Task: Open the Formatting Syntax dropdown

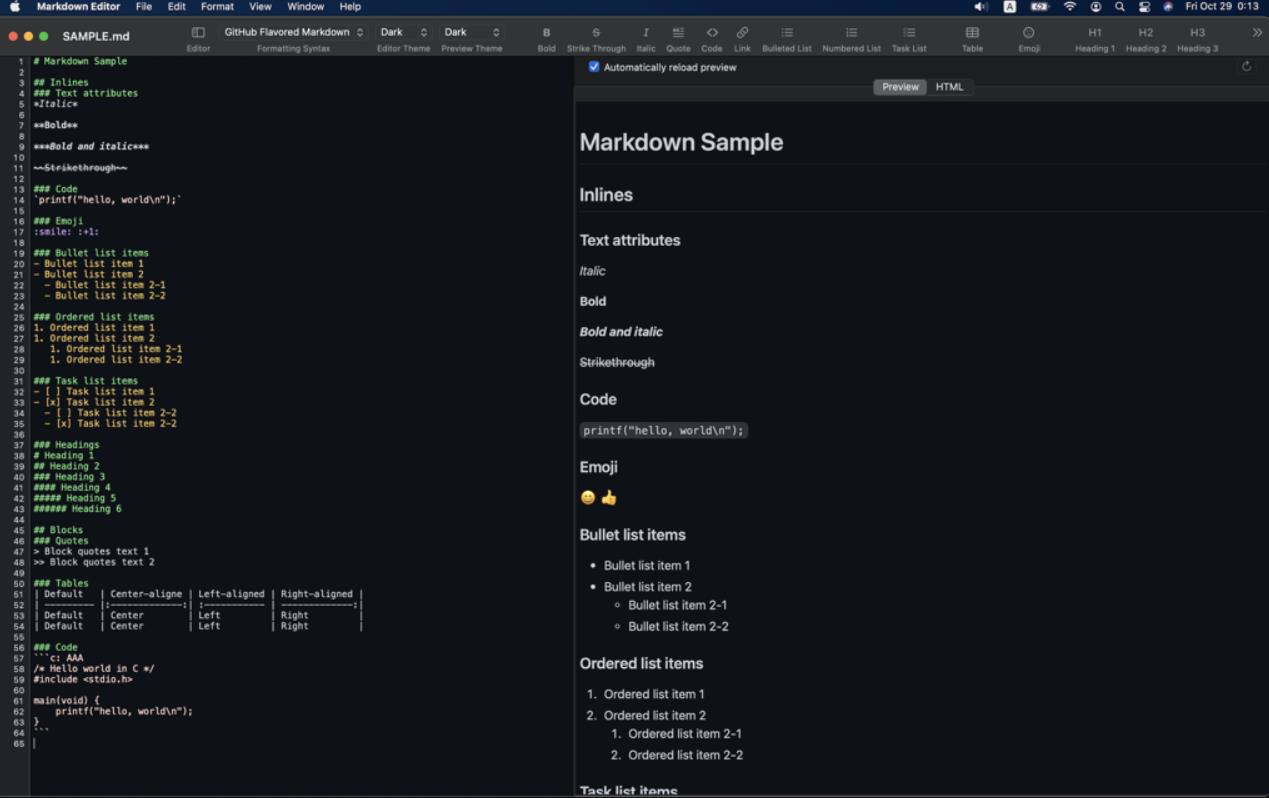Action: pyautogui.click(x=293, y=32)
